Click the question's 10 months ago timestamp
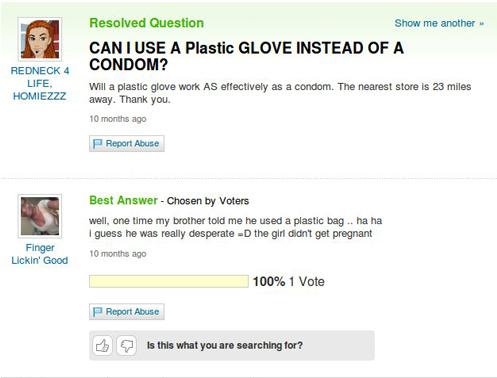497x378 pixels. [118, 119]
